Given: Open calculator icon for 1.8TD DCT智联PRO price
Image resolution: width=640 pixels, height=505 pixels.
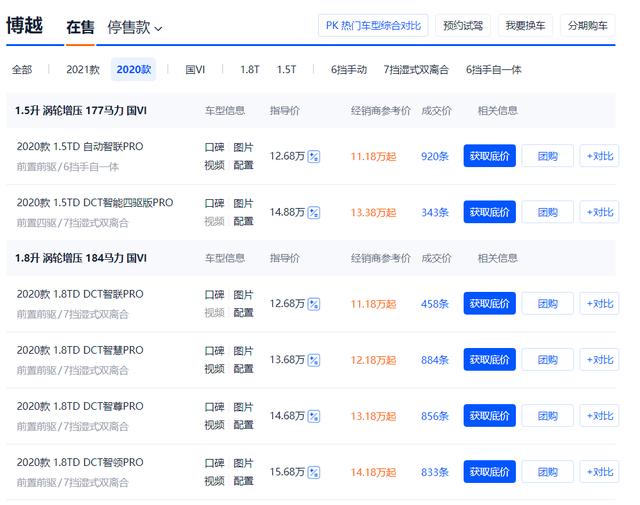Looking at the screenshot, I should click(x=313, y=304).
